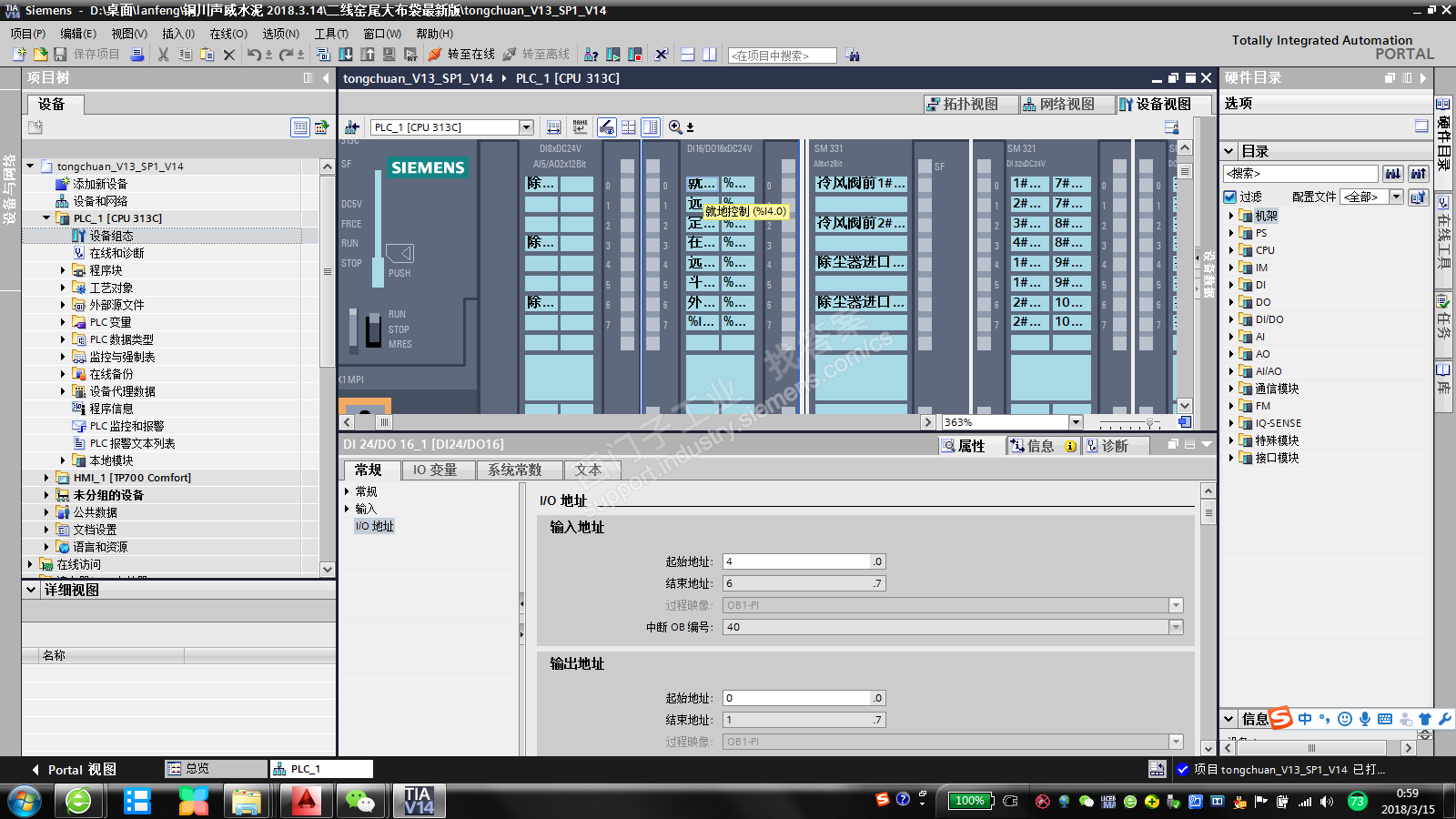Image resolution: width=1456 pixels, height=819 pixels.
Task: Open TIA V14 app in taskbar
Action: pyautogui.click(x=419, y=801)
